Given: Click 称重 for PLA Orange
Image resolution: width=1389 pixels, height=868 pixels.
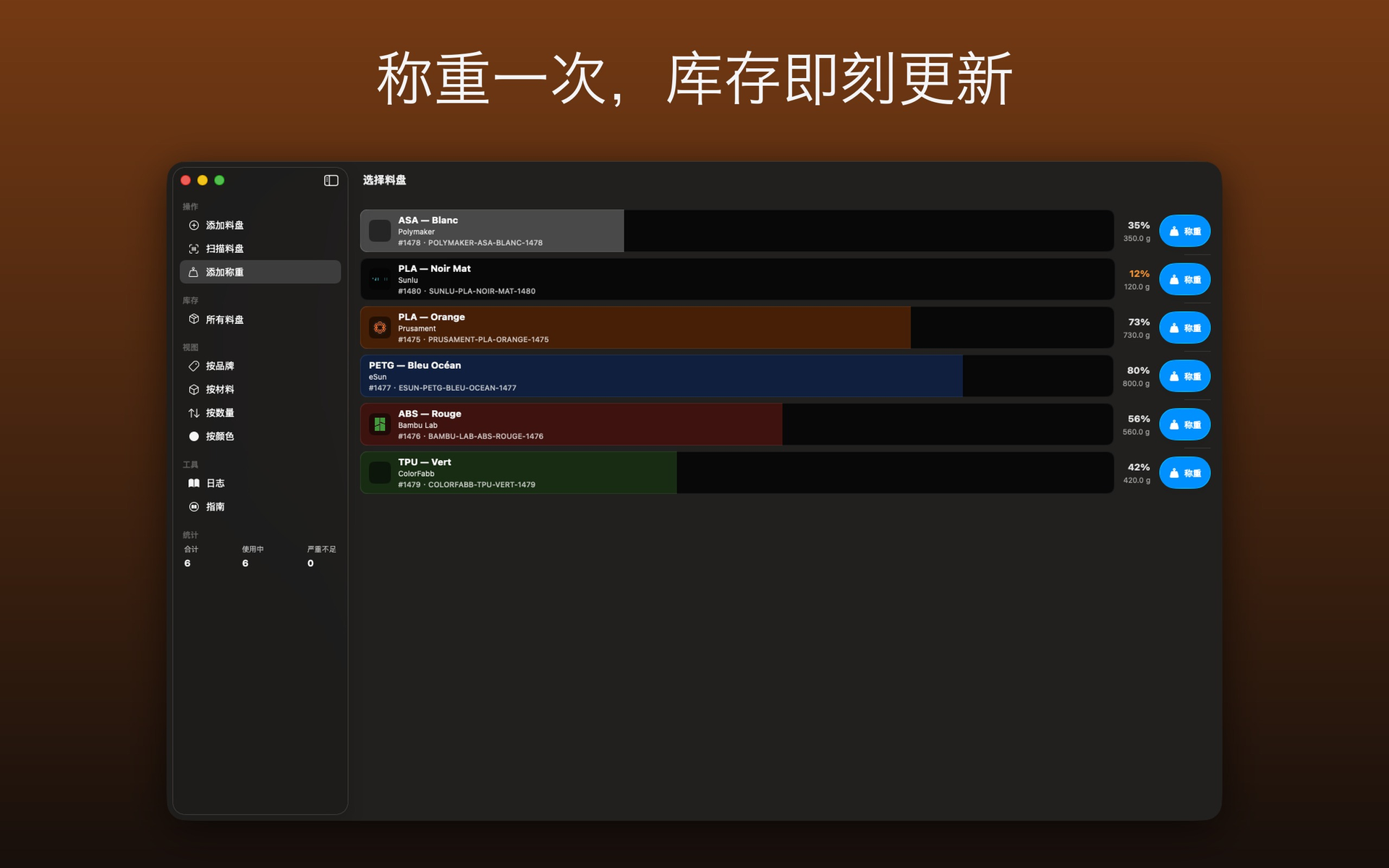Looking at the screenshot, I should click(x=1184, y=328).
